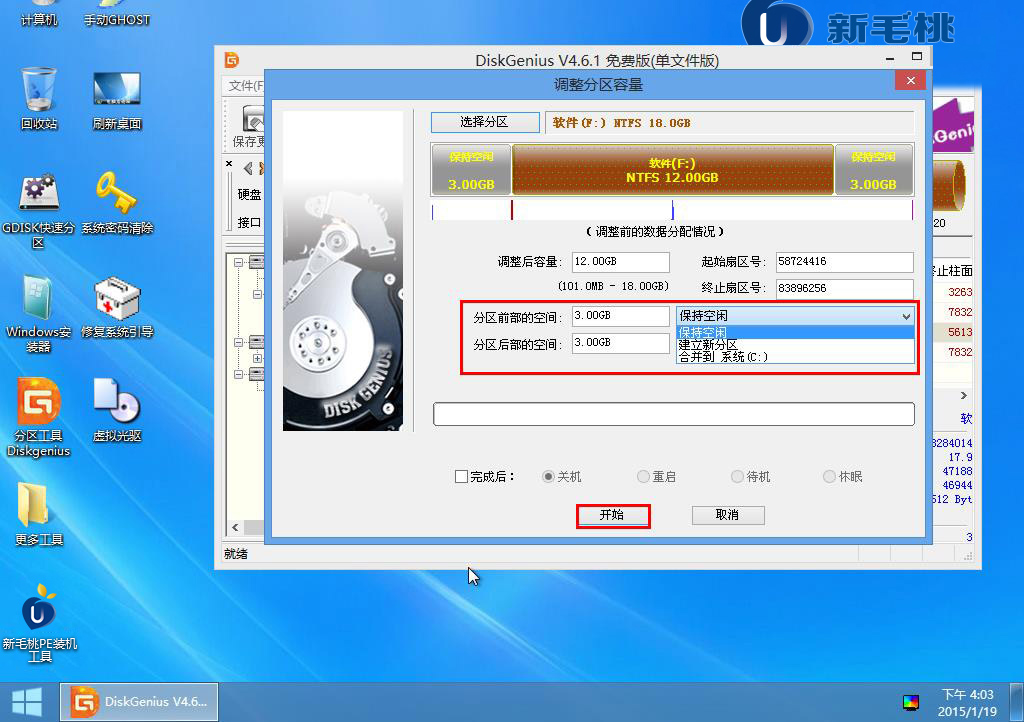Screen dimensions: 1024x722
Task: Open the 手动GHOST desktop shortcut
Action: [117, 13]
